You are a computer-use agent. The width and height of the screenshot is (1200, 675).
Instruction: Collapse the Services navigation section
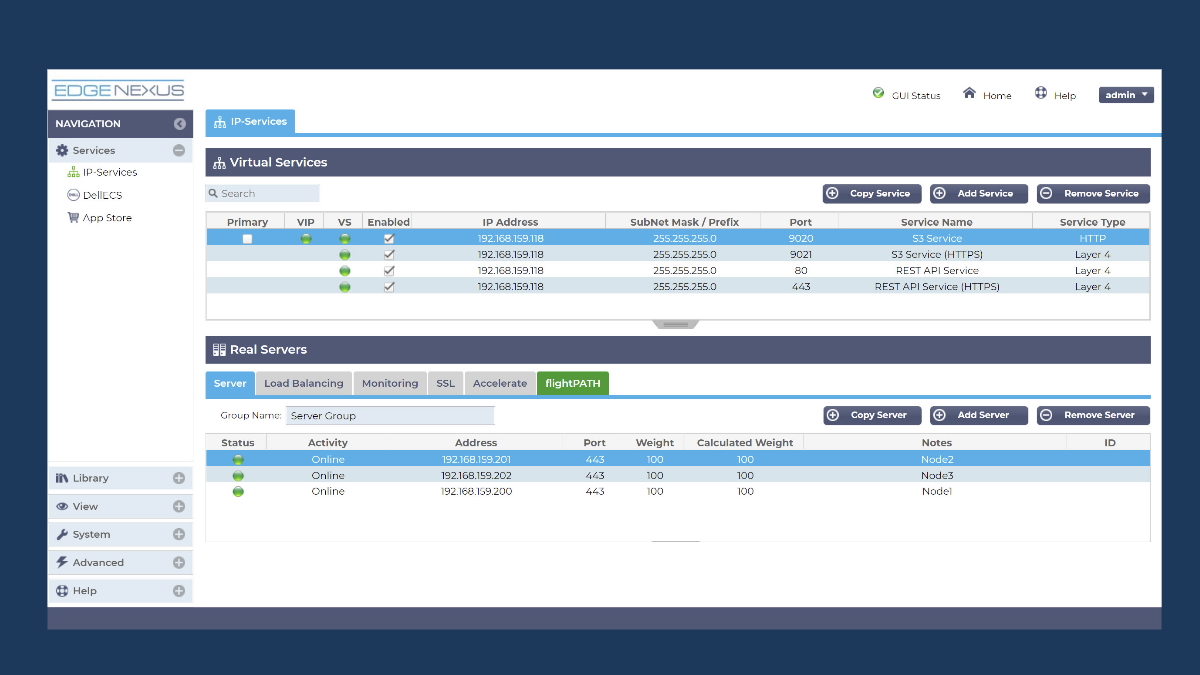click(178, 149)
